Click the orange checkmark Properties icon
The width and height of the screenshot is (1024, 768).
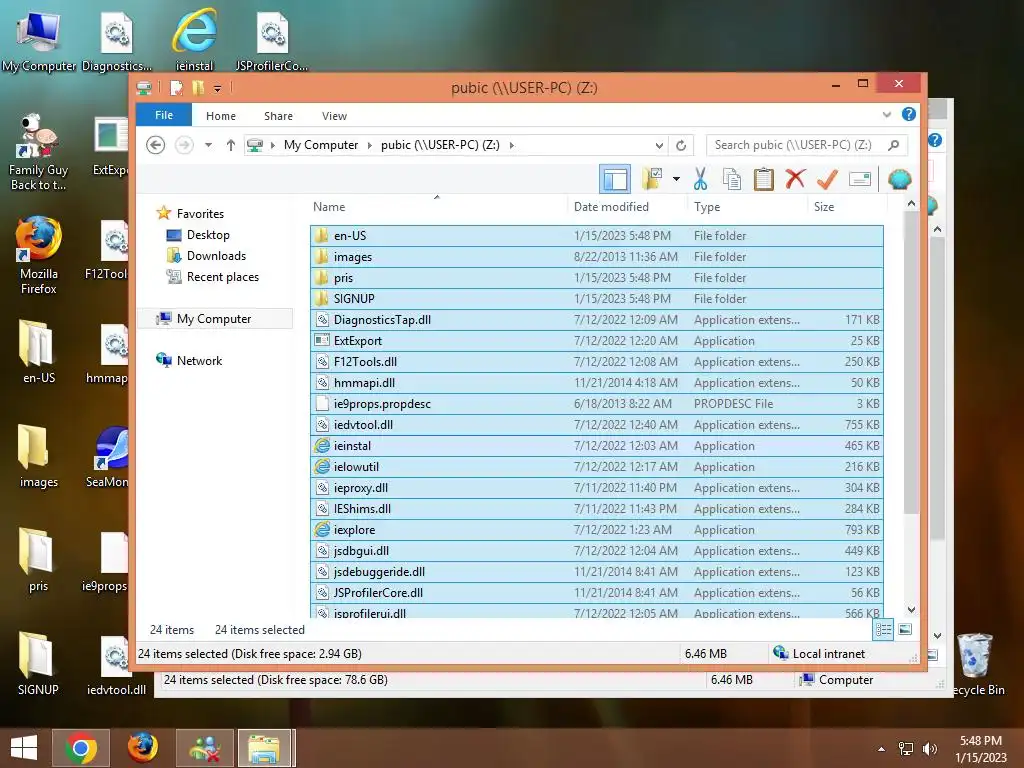pyautogui.click(x=827, y=178)
